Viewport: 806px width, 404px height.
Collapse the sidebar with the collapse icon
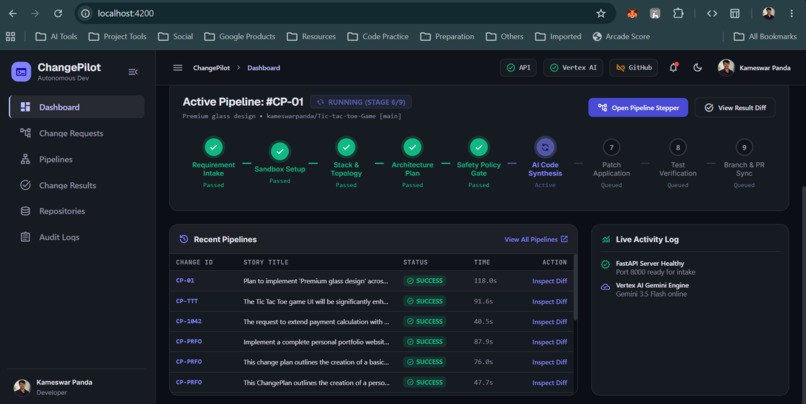(133, 72)
